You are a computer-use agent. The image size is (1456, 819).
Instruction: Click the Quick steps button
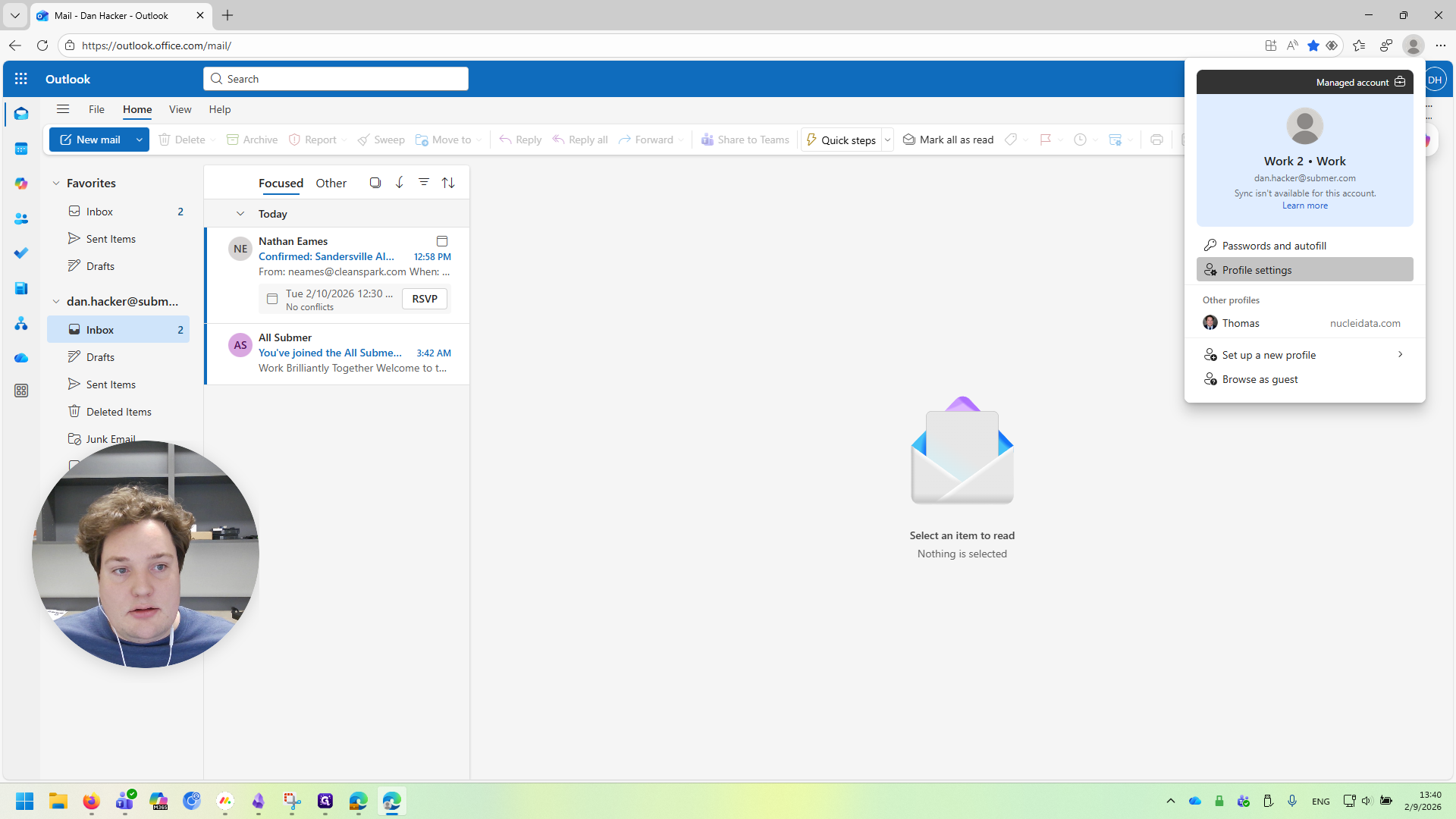[841, 140]
